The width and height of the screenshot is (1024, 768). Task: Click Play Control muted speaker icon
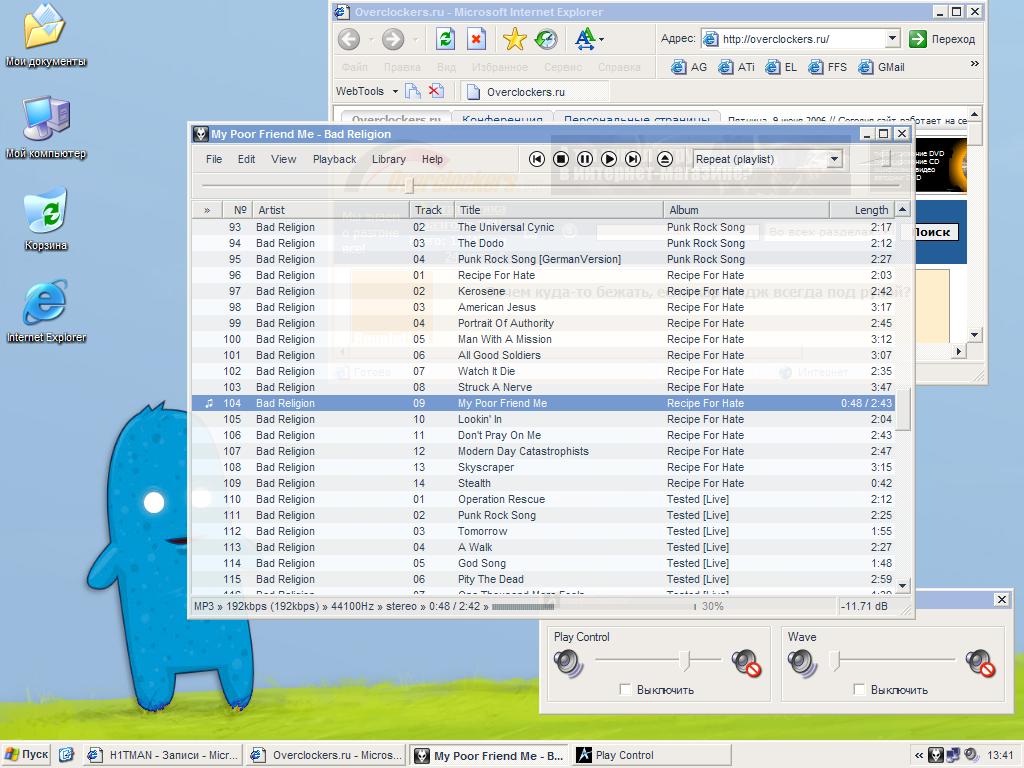[x=746, y=663]
